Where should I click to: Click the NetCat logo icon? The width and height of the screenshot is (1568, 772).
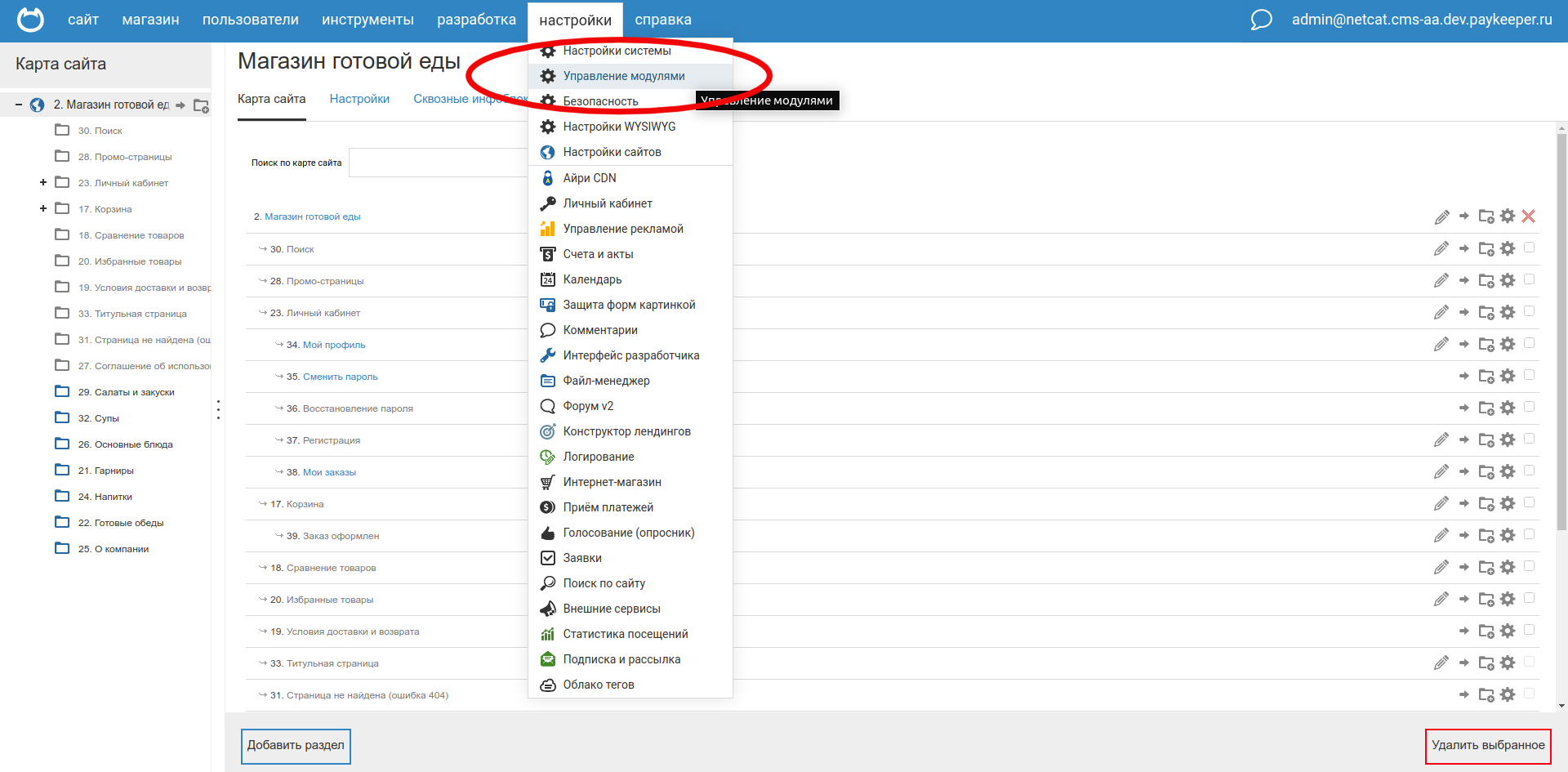pyautogui.click(x=30, y=20)
